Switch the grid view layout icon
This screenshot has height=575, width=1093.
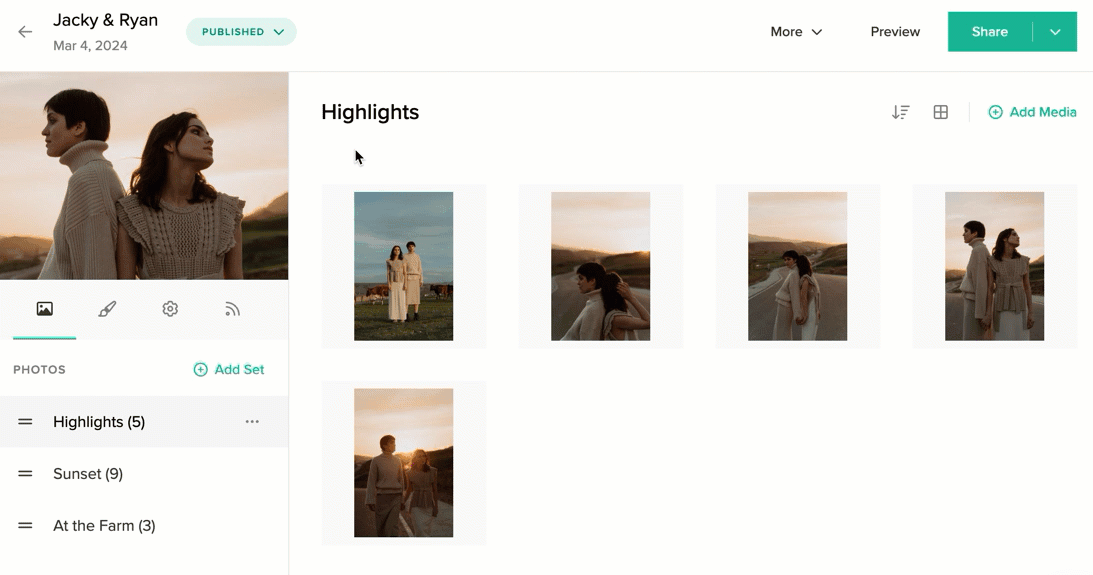pos(940,113)
